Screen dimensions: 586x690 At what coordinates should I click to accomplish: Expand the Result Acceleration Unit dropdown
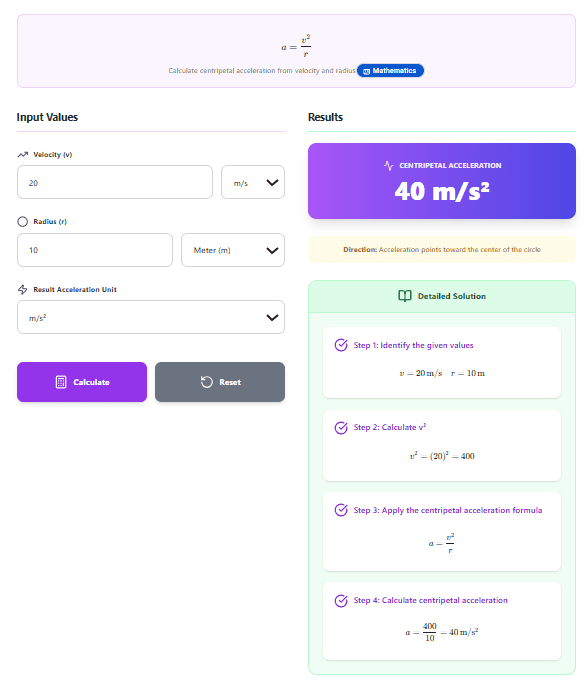click(x=151, y=317)
